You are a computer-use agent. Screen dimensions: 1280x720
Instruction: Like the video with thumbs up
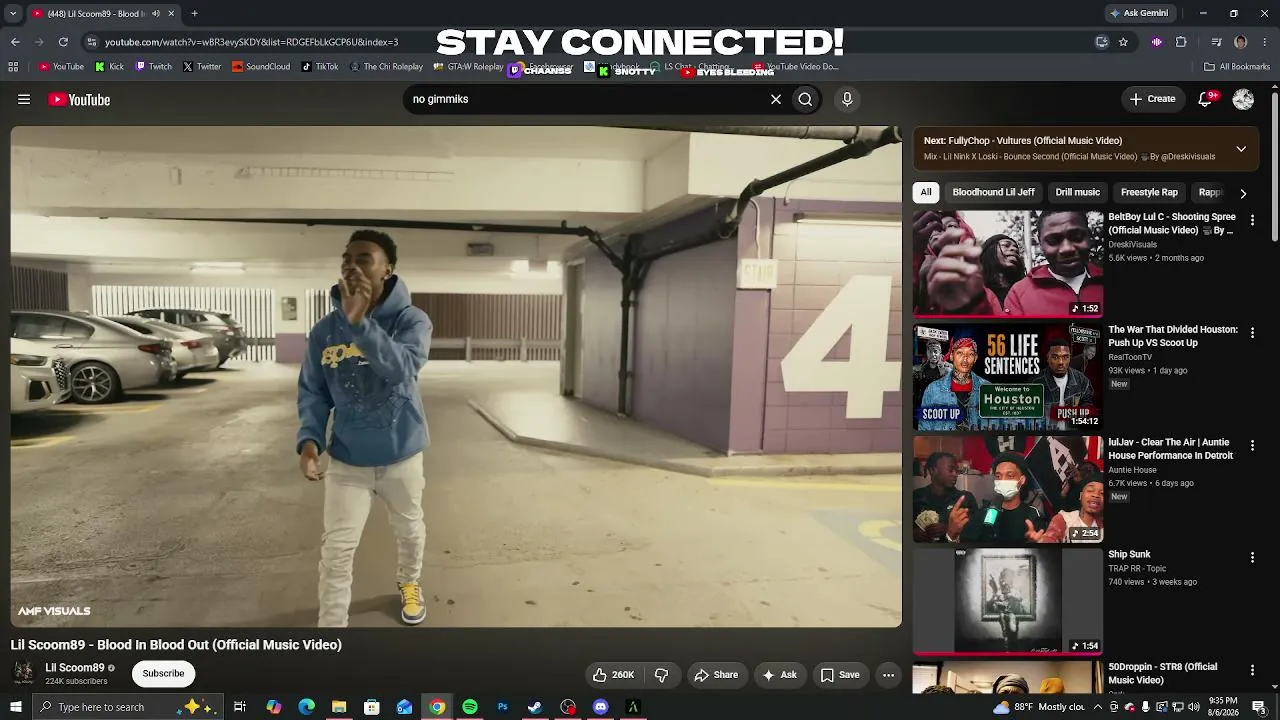614,675
